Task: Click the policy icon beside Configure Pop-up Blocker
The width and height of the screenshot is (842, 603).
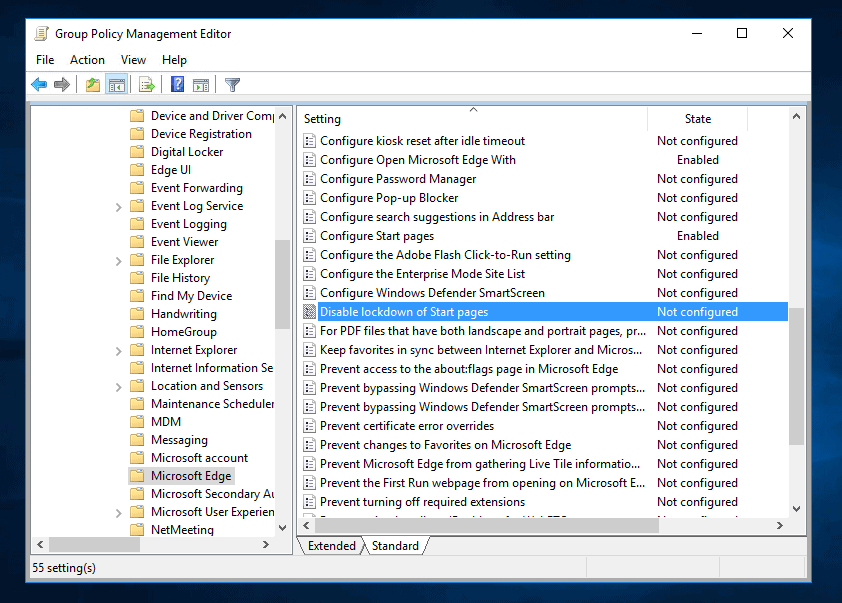Action: point(309,198)
